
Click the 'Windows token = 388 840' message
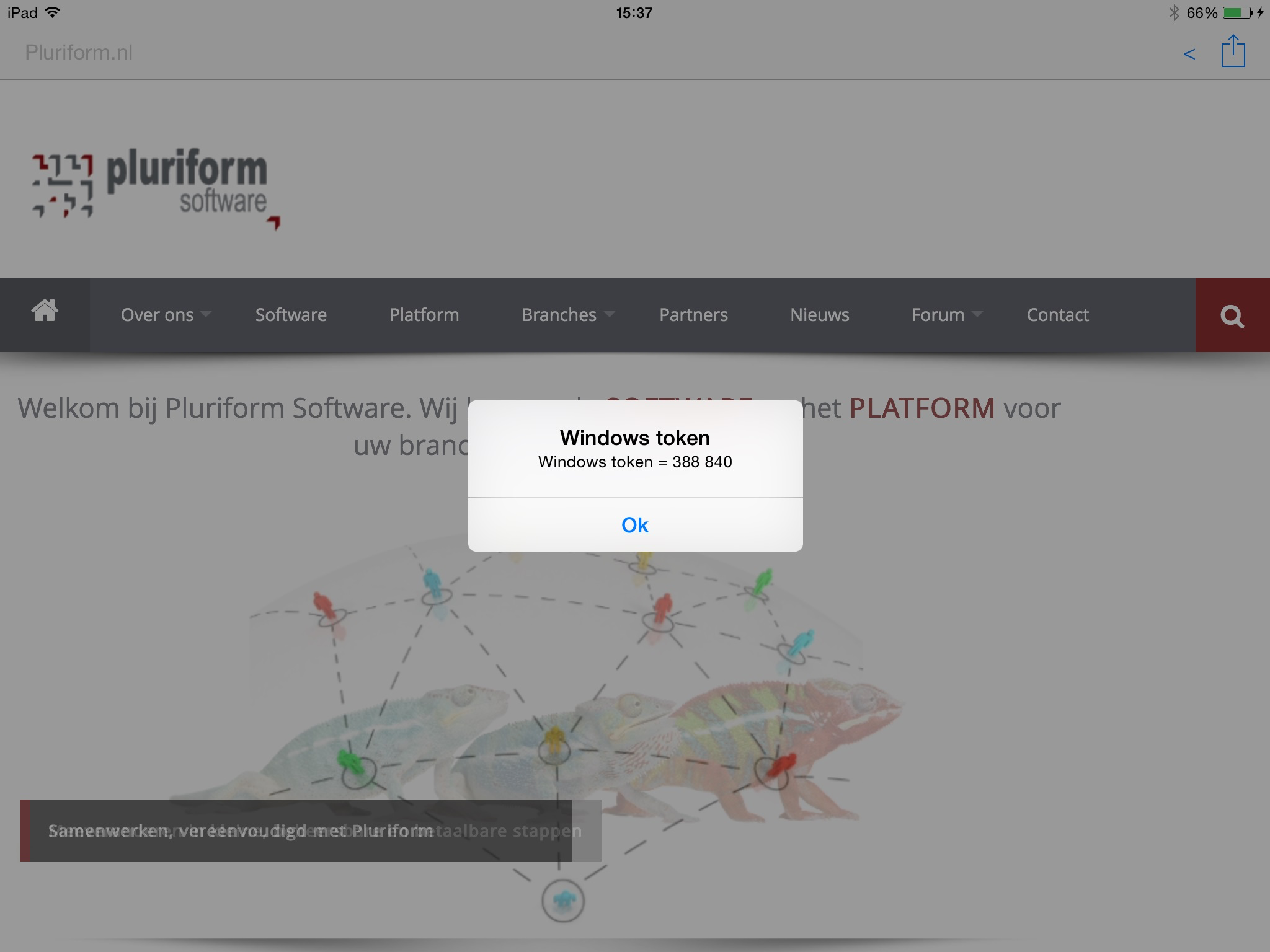point(635,462)
